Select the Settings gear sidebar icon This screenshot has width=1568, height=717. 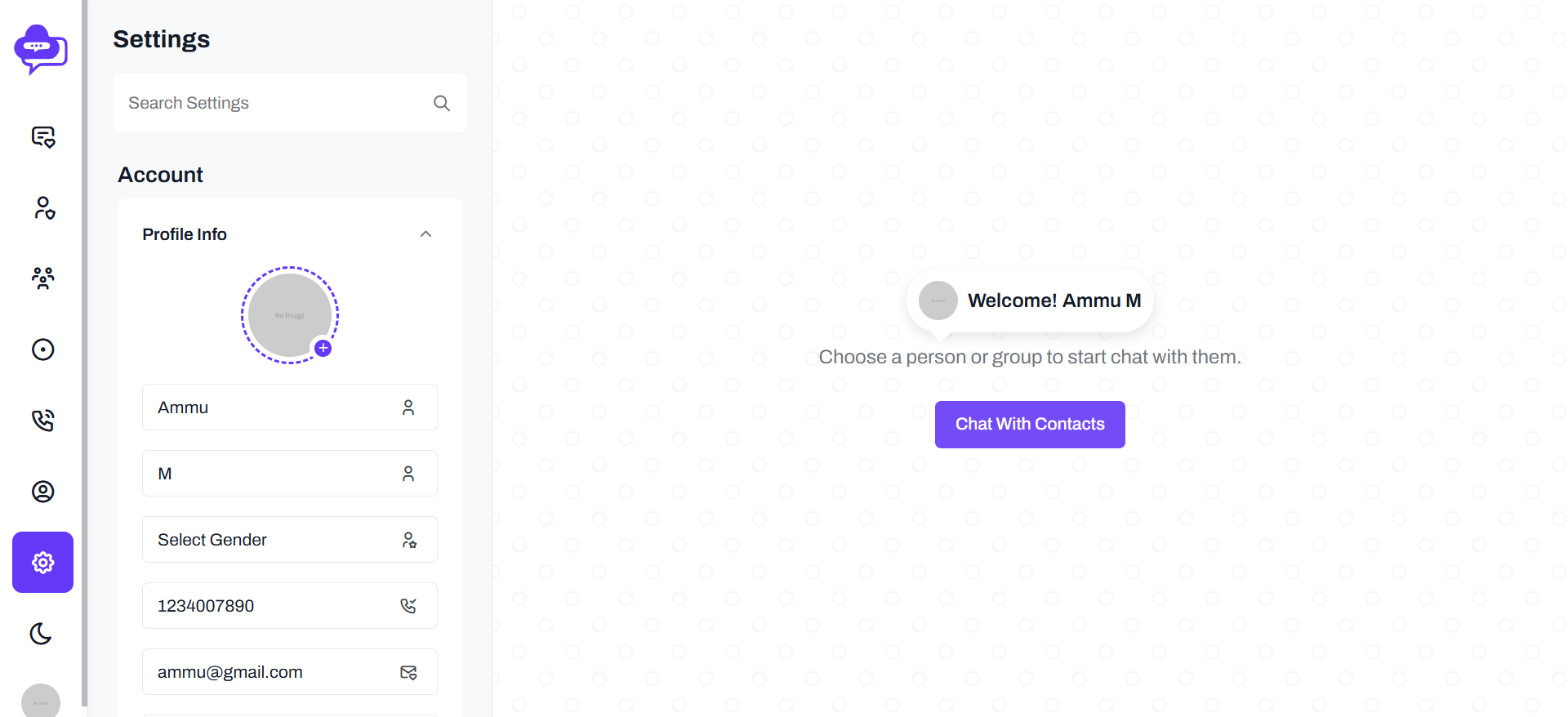point(42,562)
